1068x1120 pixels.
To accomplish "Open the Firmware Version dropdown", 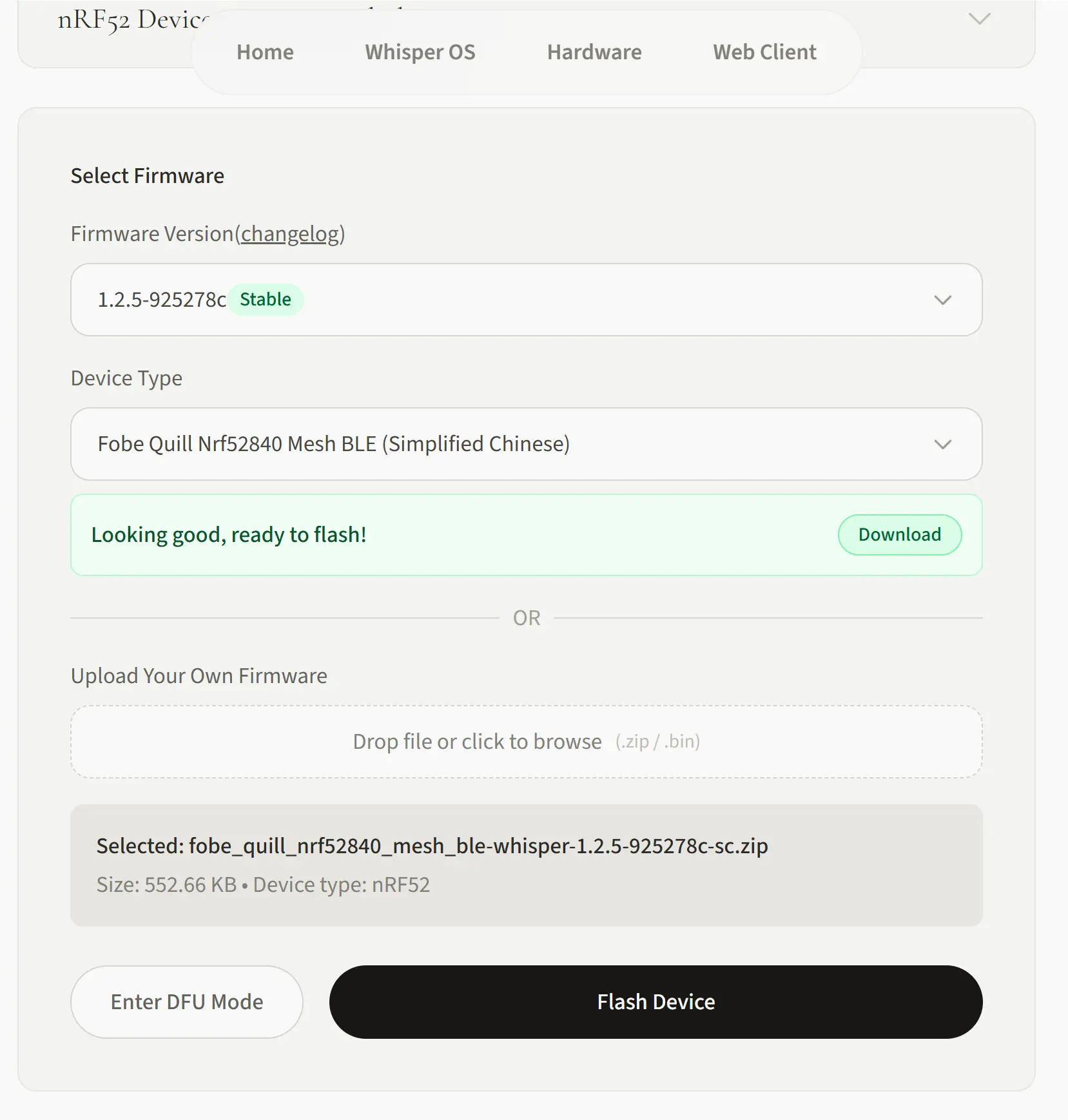I will click(x=526, y=300).
